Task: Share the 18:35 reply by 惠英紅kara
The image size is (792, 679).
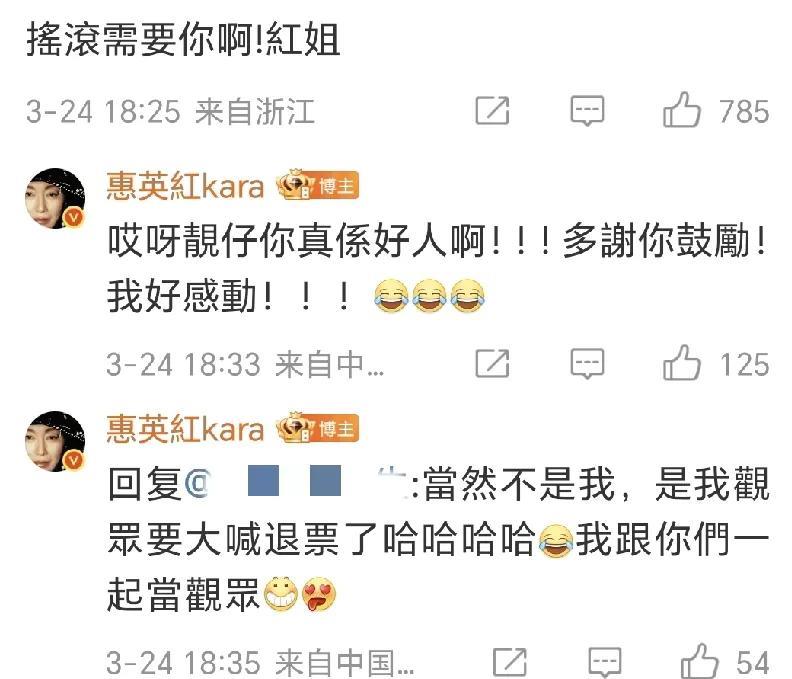Action: [510, 662]
